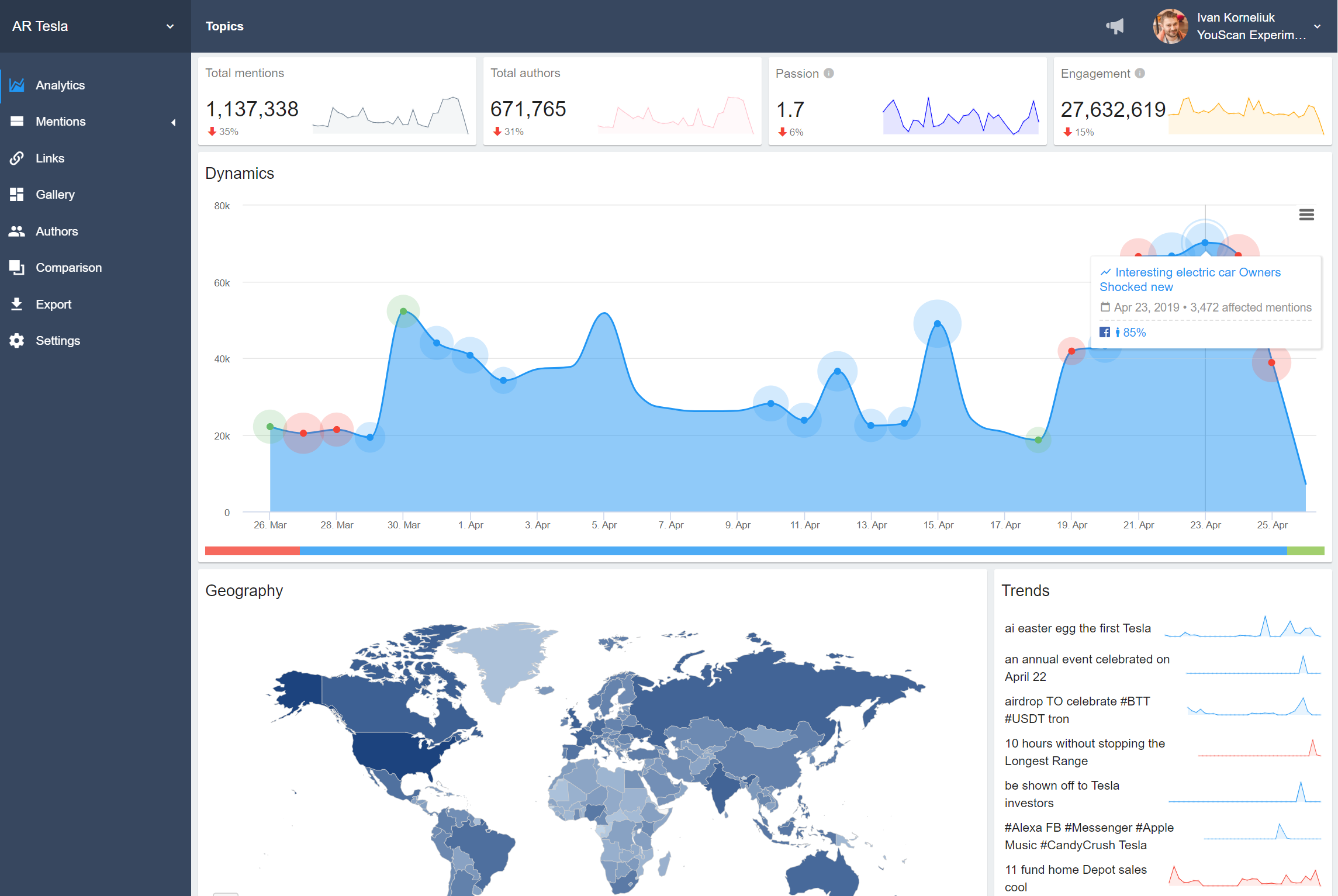Click the calendar icon next to Apr 23, 2019
Screen dimensions: 1338x896
tap(1105, 307)
